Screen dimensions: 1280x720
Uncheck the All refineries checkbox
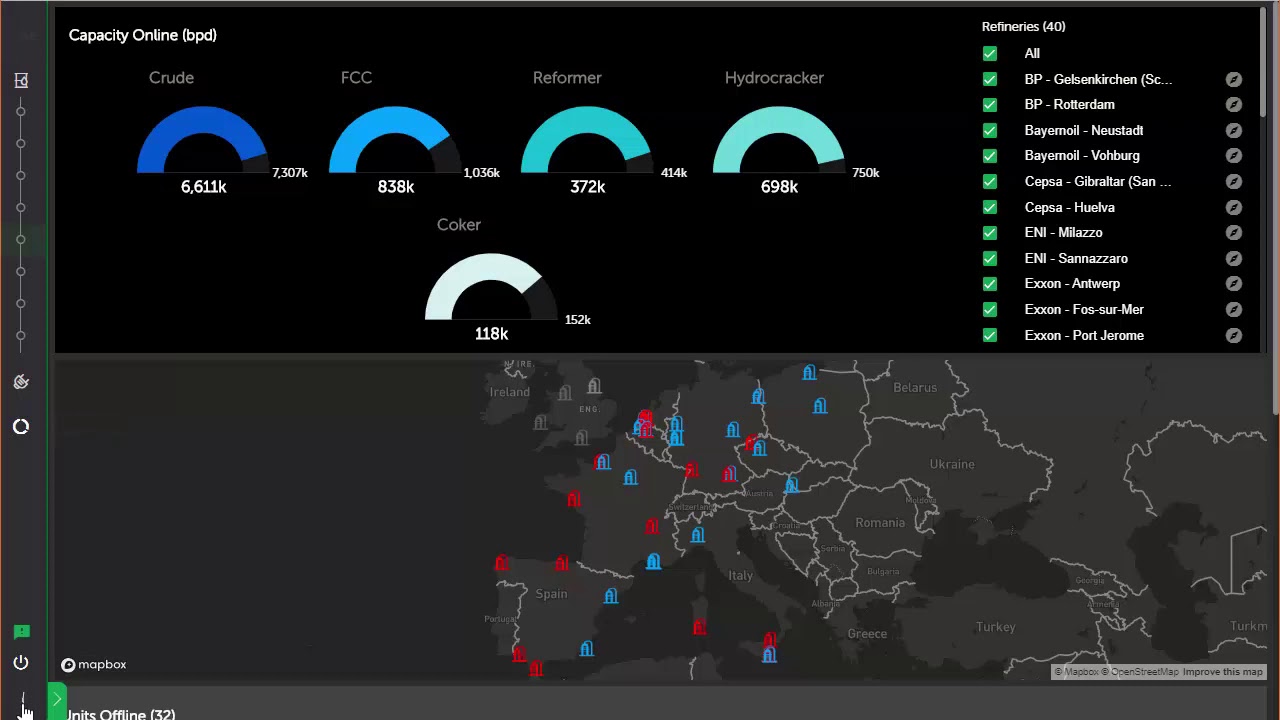pos(990,53)
